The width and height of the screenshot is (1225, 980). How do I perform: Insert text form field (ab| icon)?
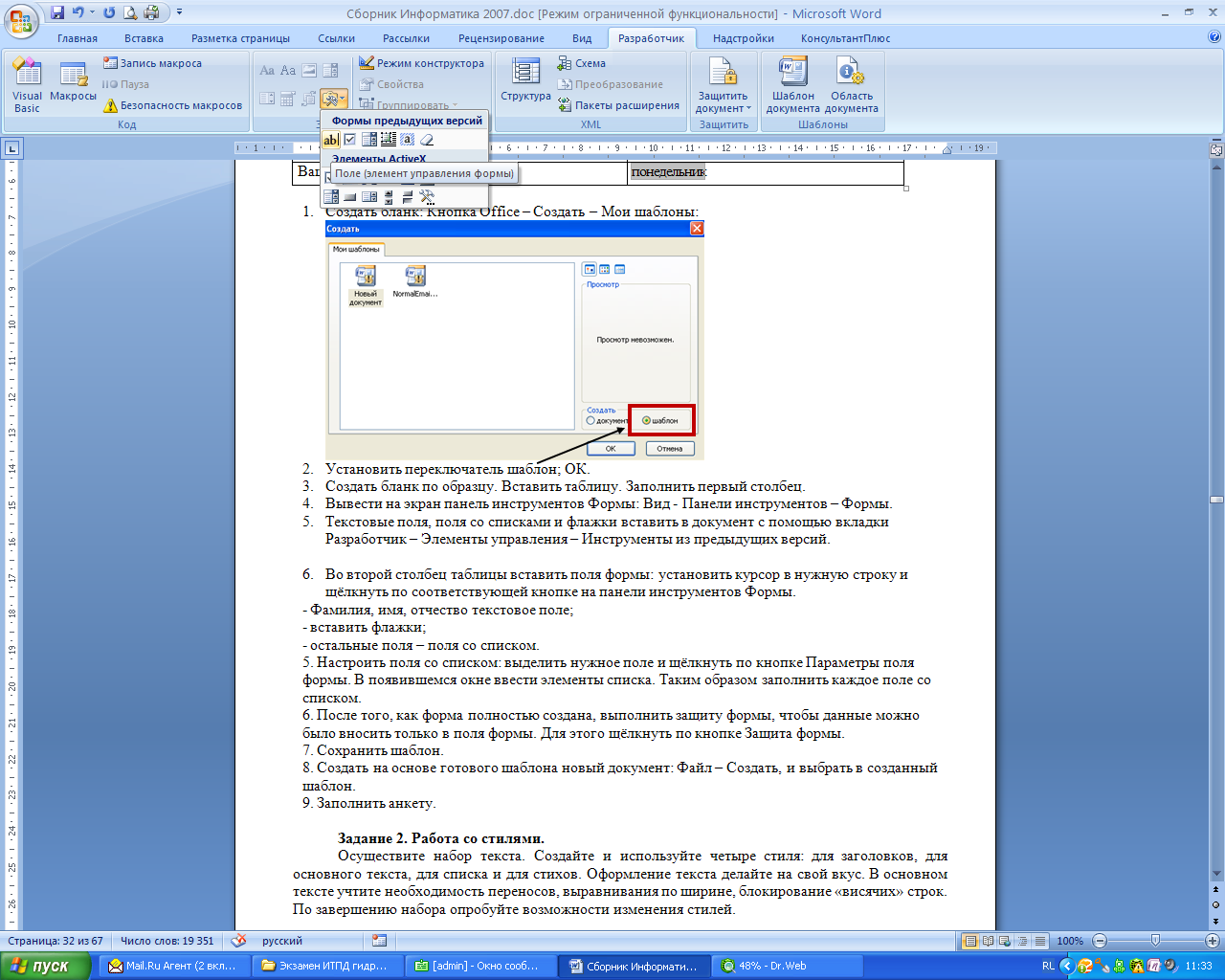[x=331, y=140]
